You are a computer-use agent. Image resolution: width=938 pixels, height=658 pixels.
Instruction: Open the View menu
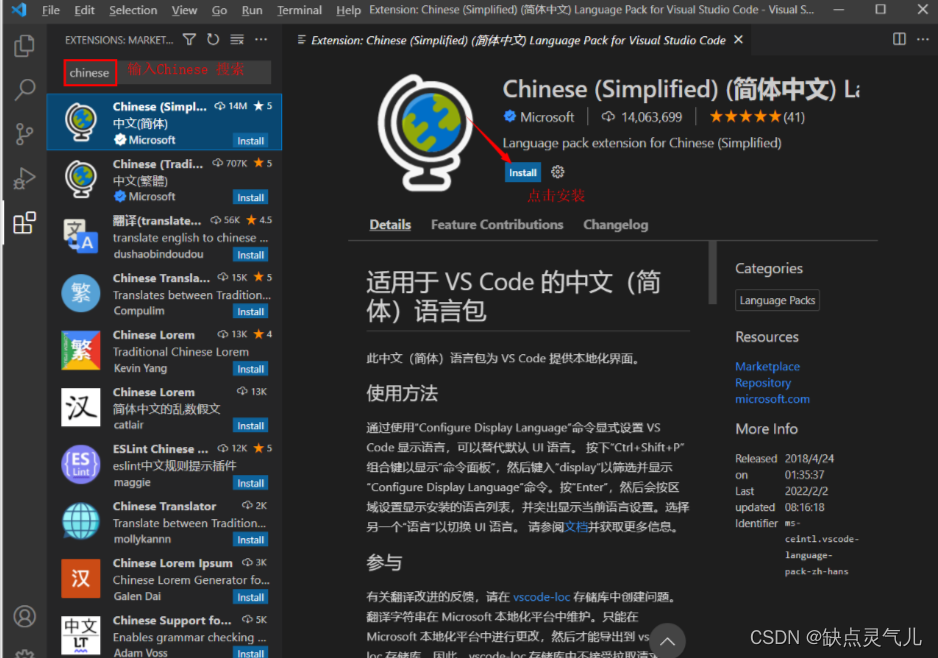(x=184, y=10)
